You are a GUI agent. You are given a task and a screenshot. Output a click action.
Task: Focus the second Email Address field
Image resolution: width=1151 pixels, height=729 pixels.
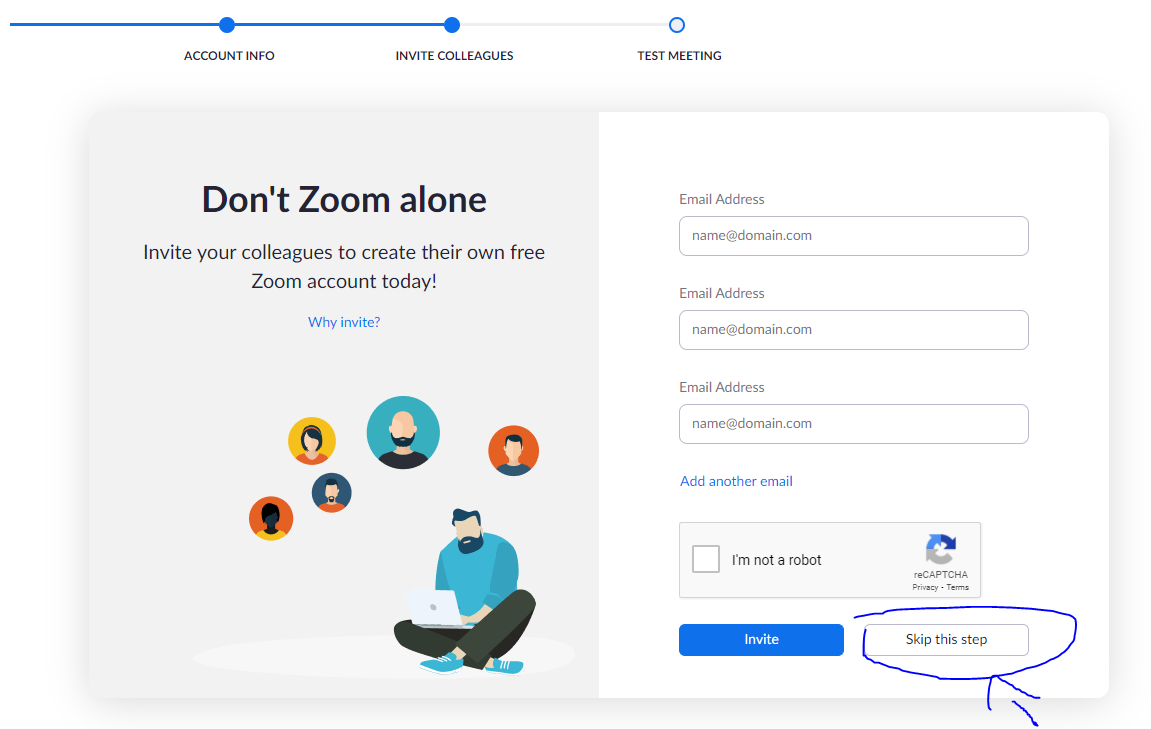coord(854,330)
